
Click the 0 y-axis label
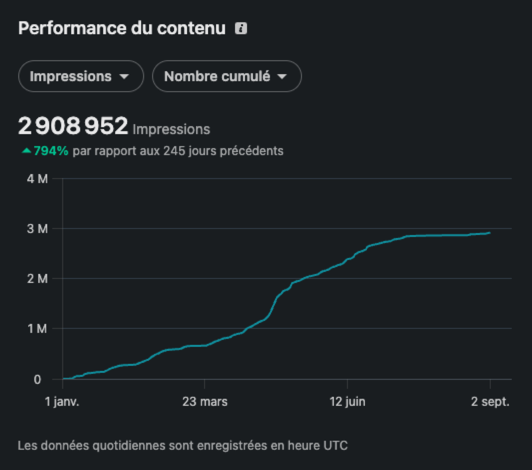point(37,379)
